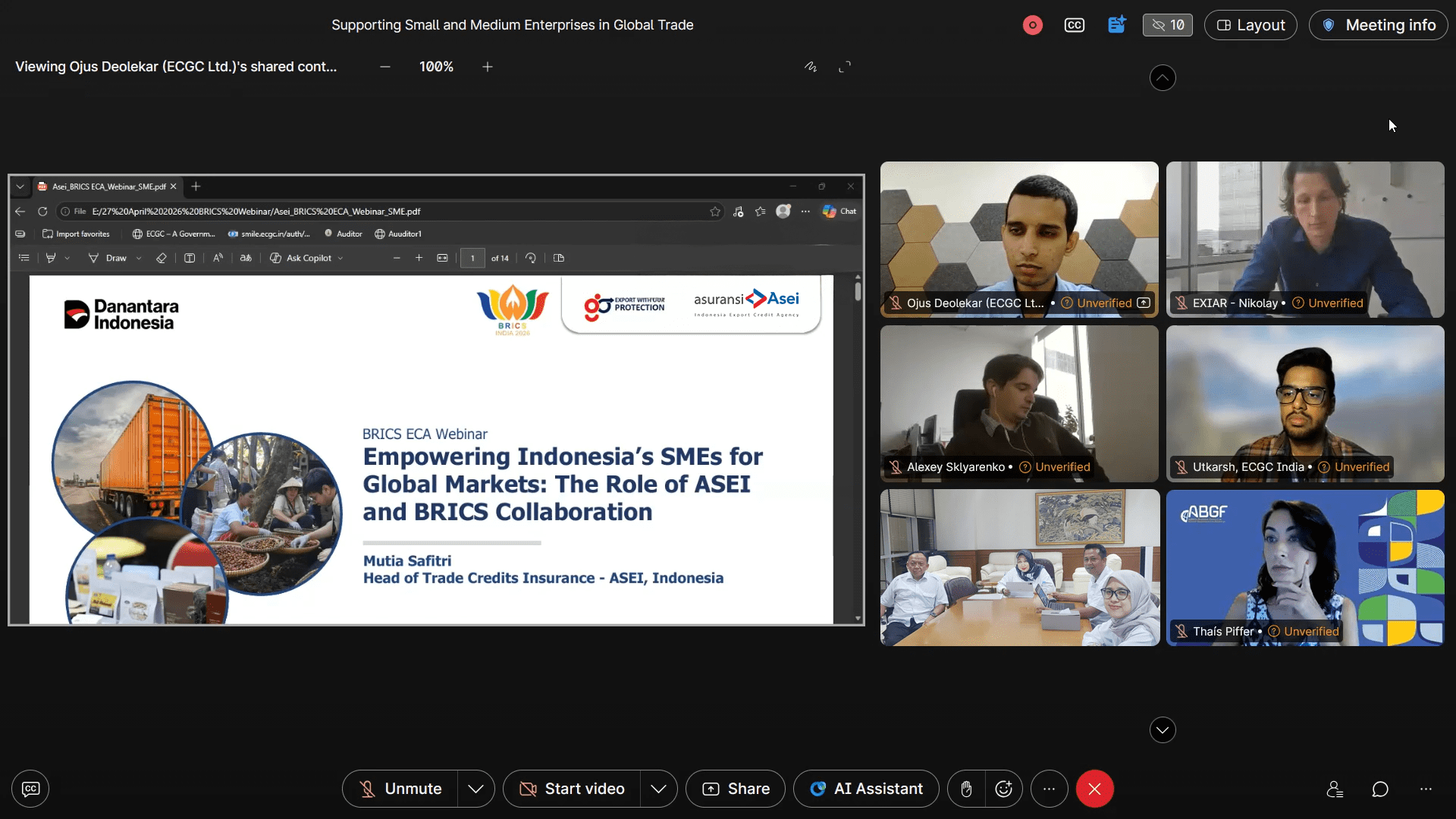This screenshot has height=819, width=1456.
Task: Open smile.ecgc.in/auth bookmark
Action: [x=269, y=234]
